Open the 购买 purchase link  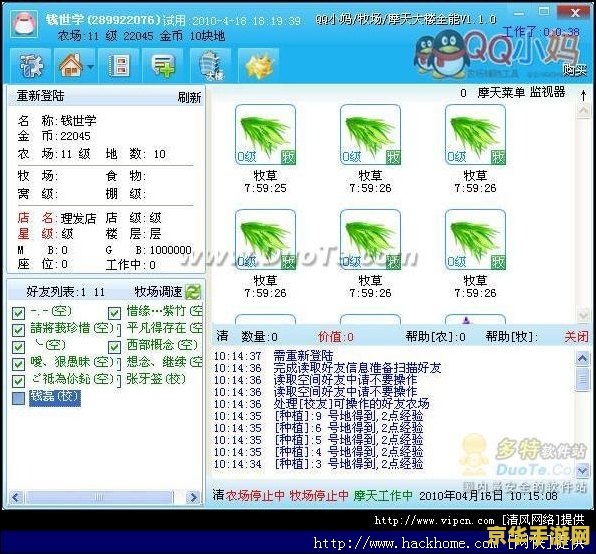574,70
